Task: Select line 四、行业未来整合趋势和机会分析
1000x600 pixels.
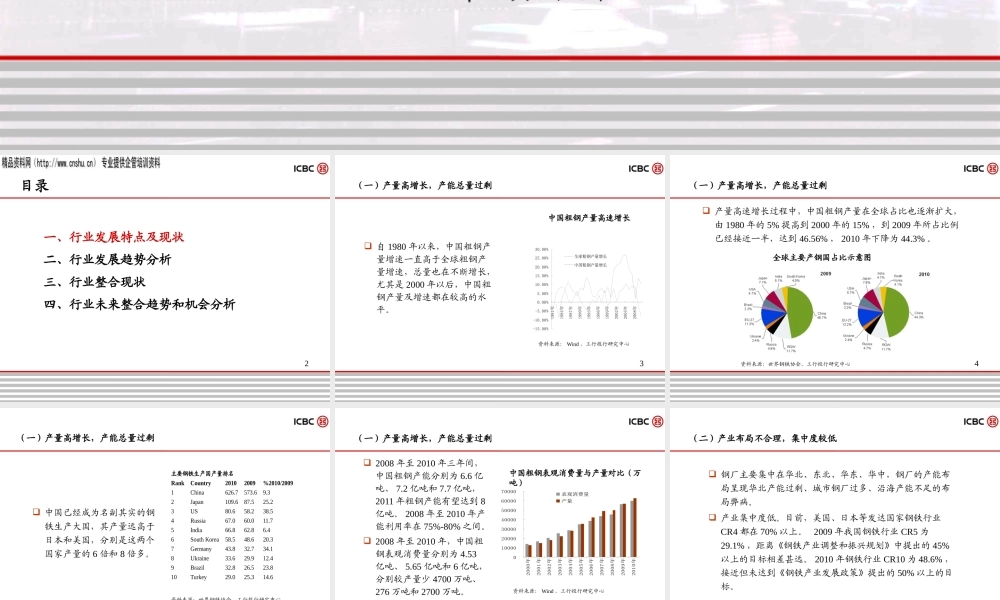Action: coord(139,304)
